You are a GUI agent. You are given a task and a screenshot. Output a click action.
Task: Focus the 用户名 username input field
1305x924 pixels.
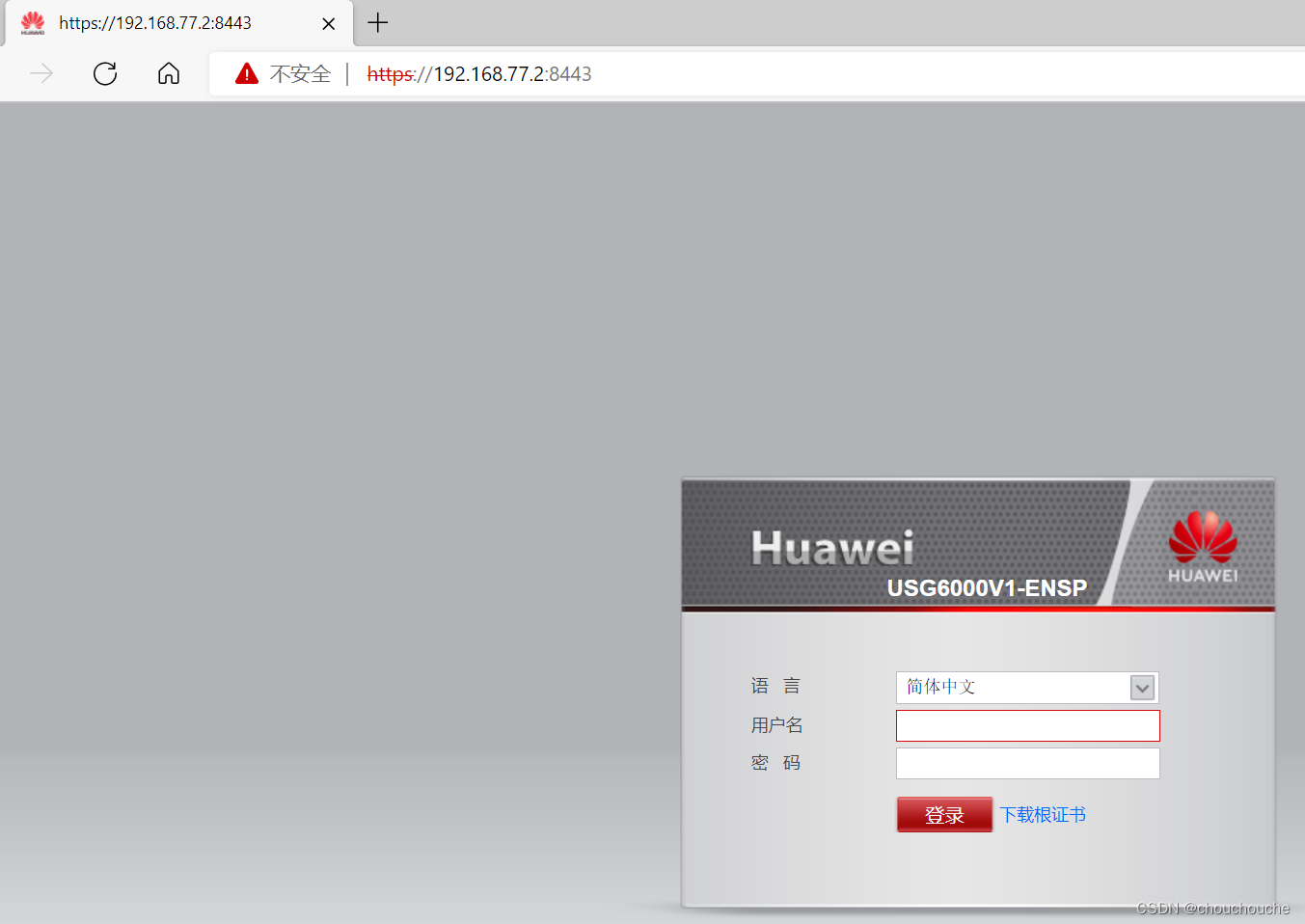[1028, 726]
